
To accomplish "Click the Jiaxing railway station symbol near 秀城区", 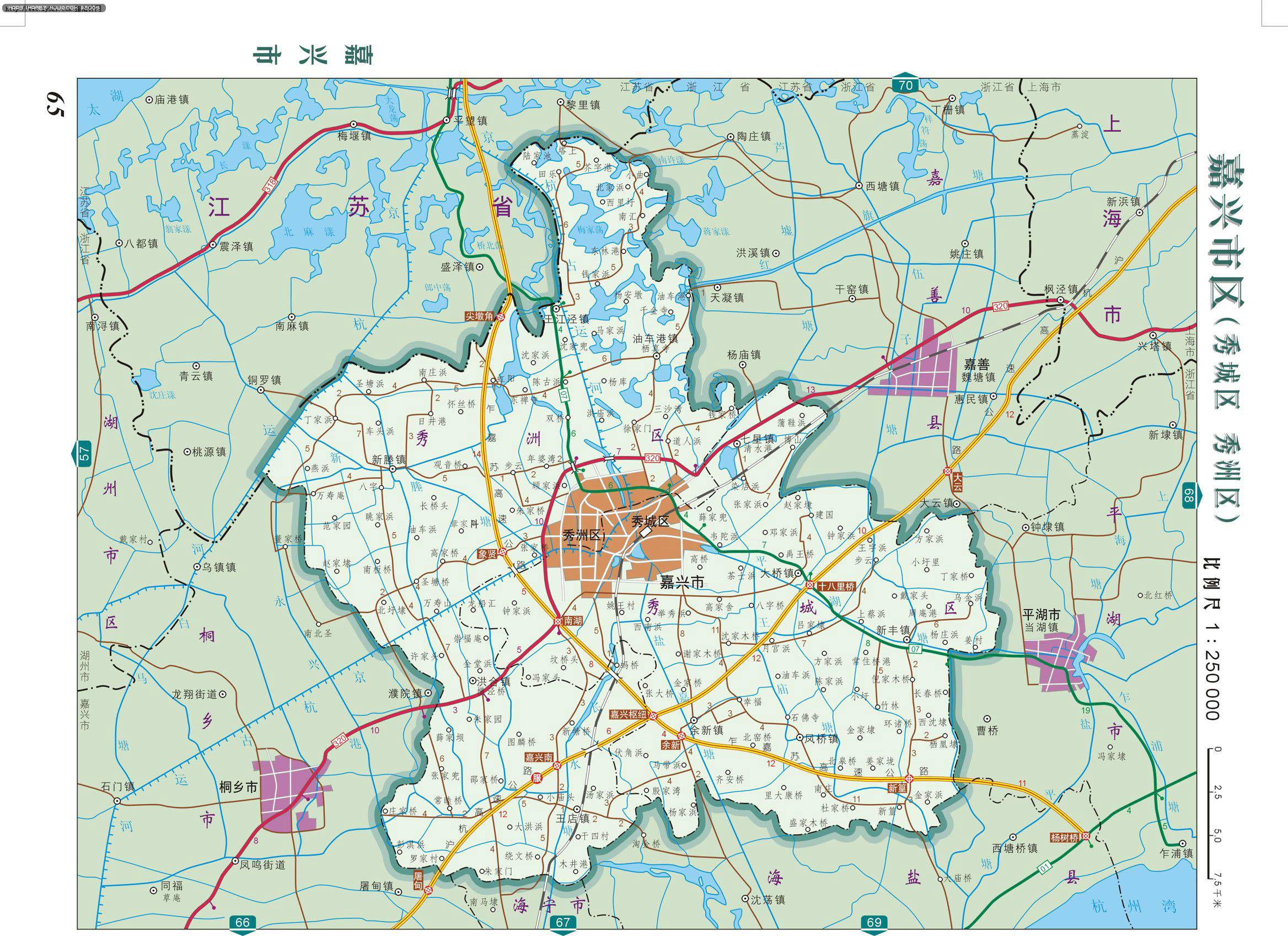I will [646, 533].
